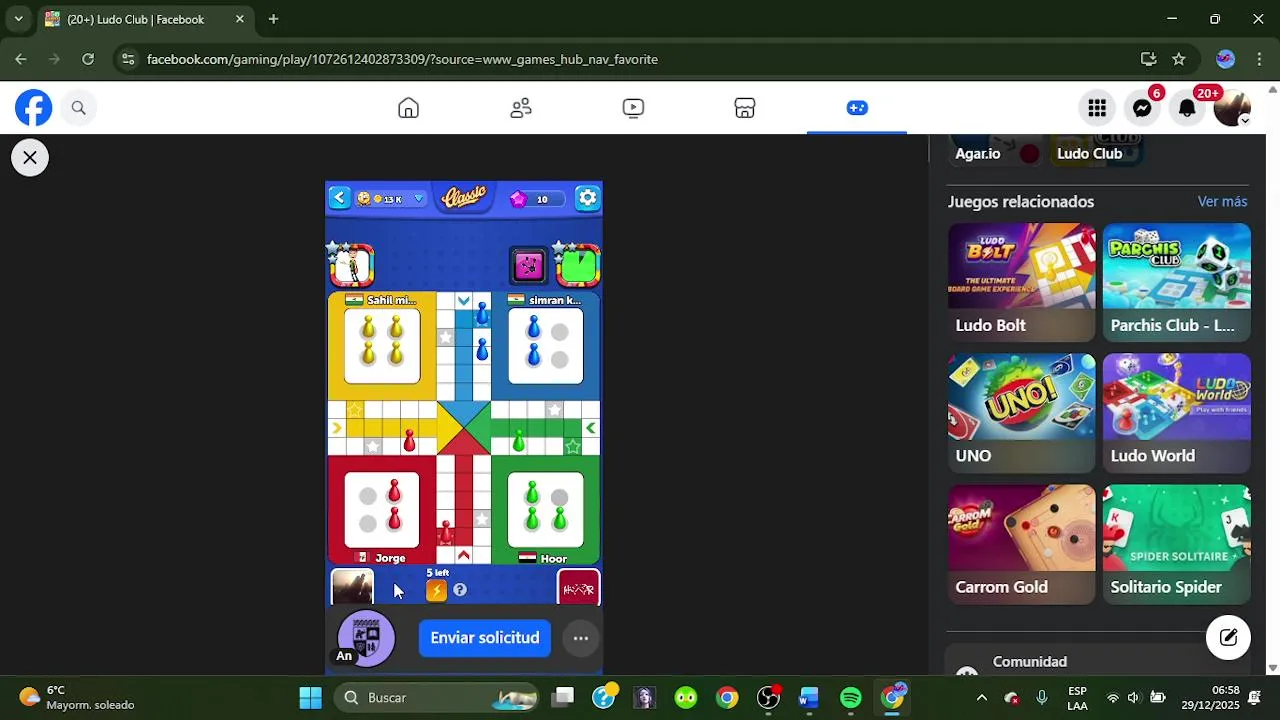Open the tab search dropdown
Viewport: 1280px width, 720px height.
pos(18,19)
